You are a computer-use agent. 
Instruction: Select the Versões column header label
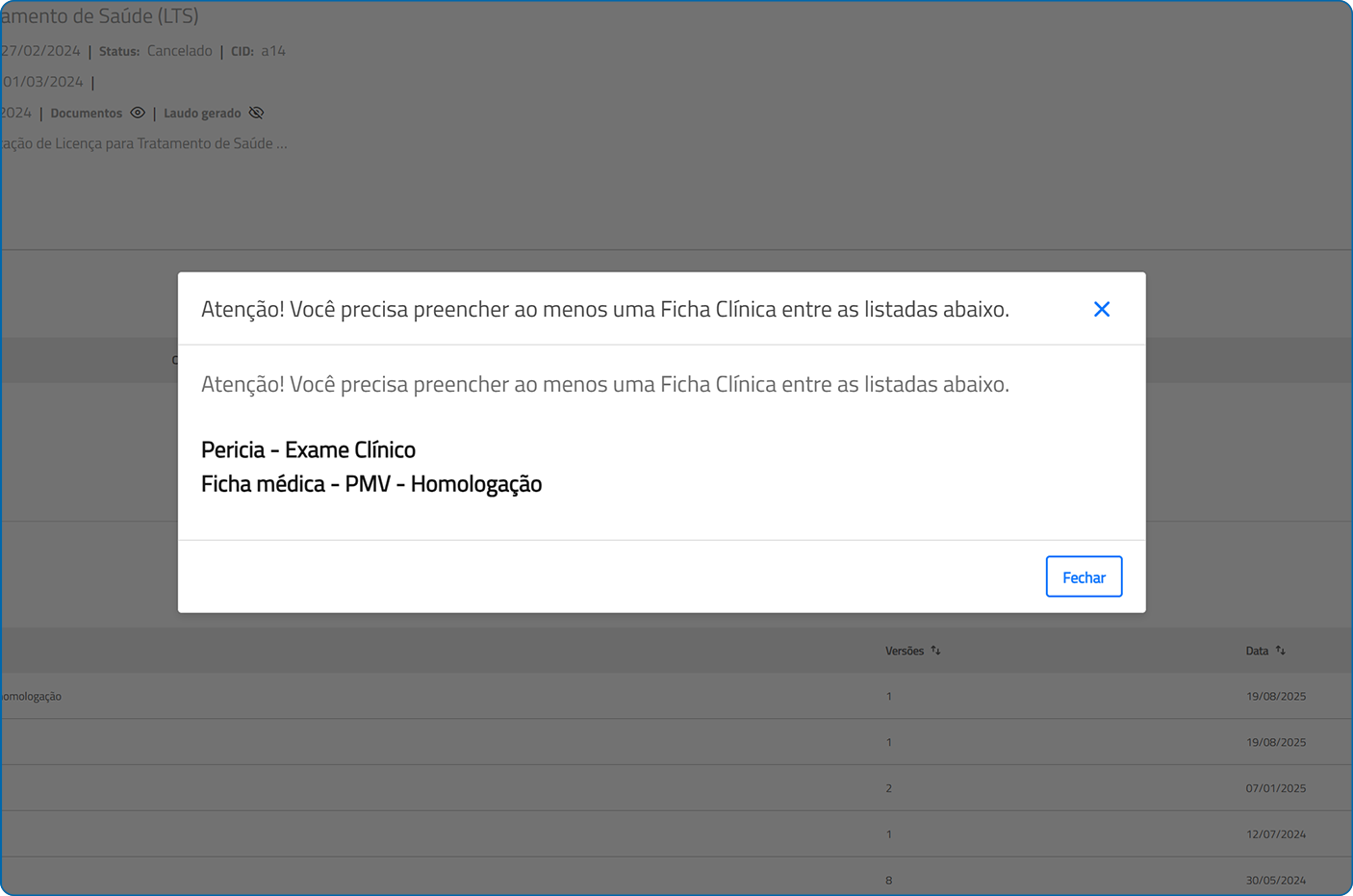[x=904, y=652]
